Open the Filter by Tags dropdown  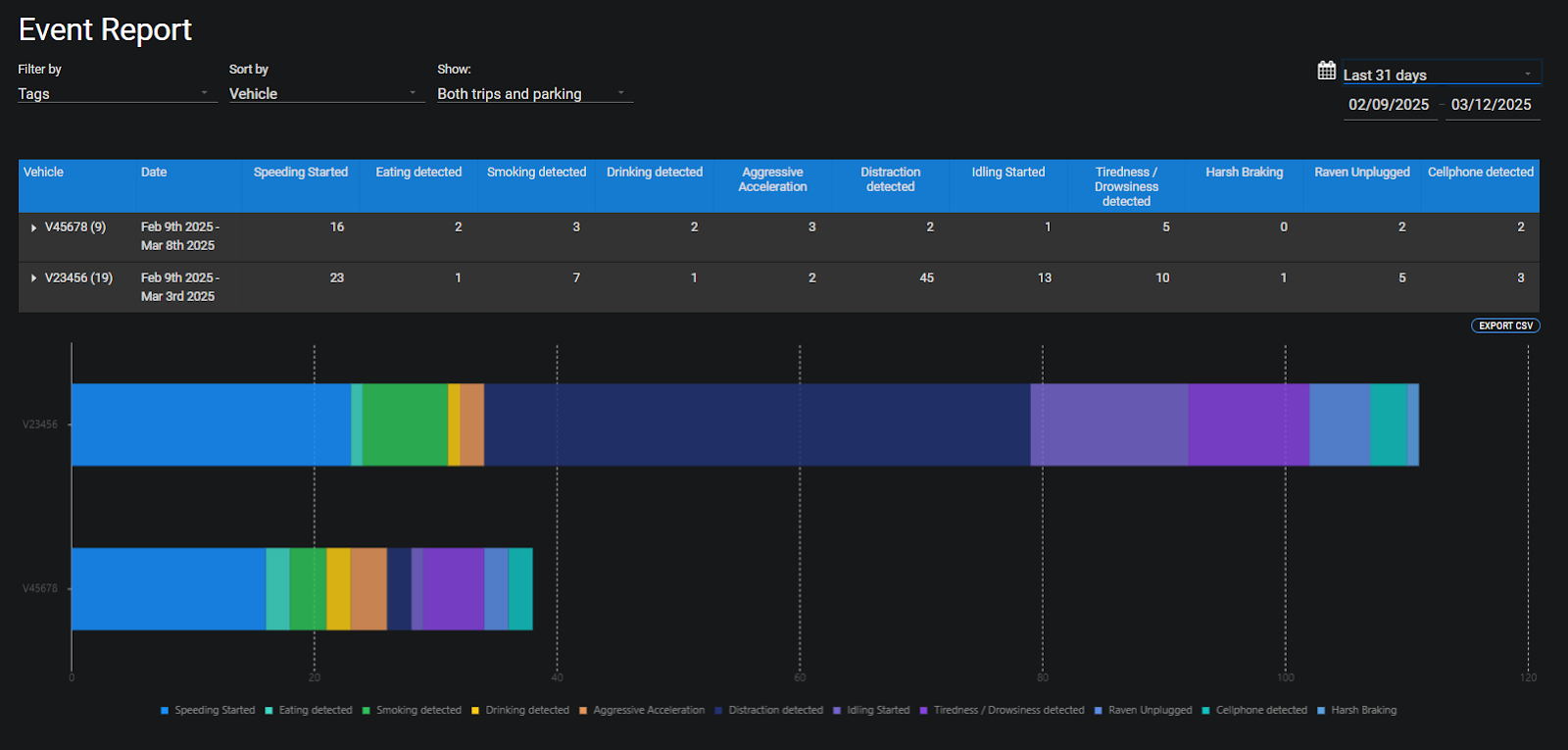click(x=116, y=94)
